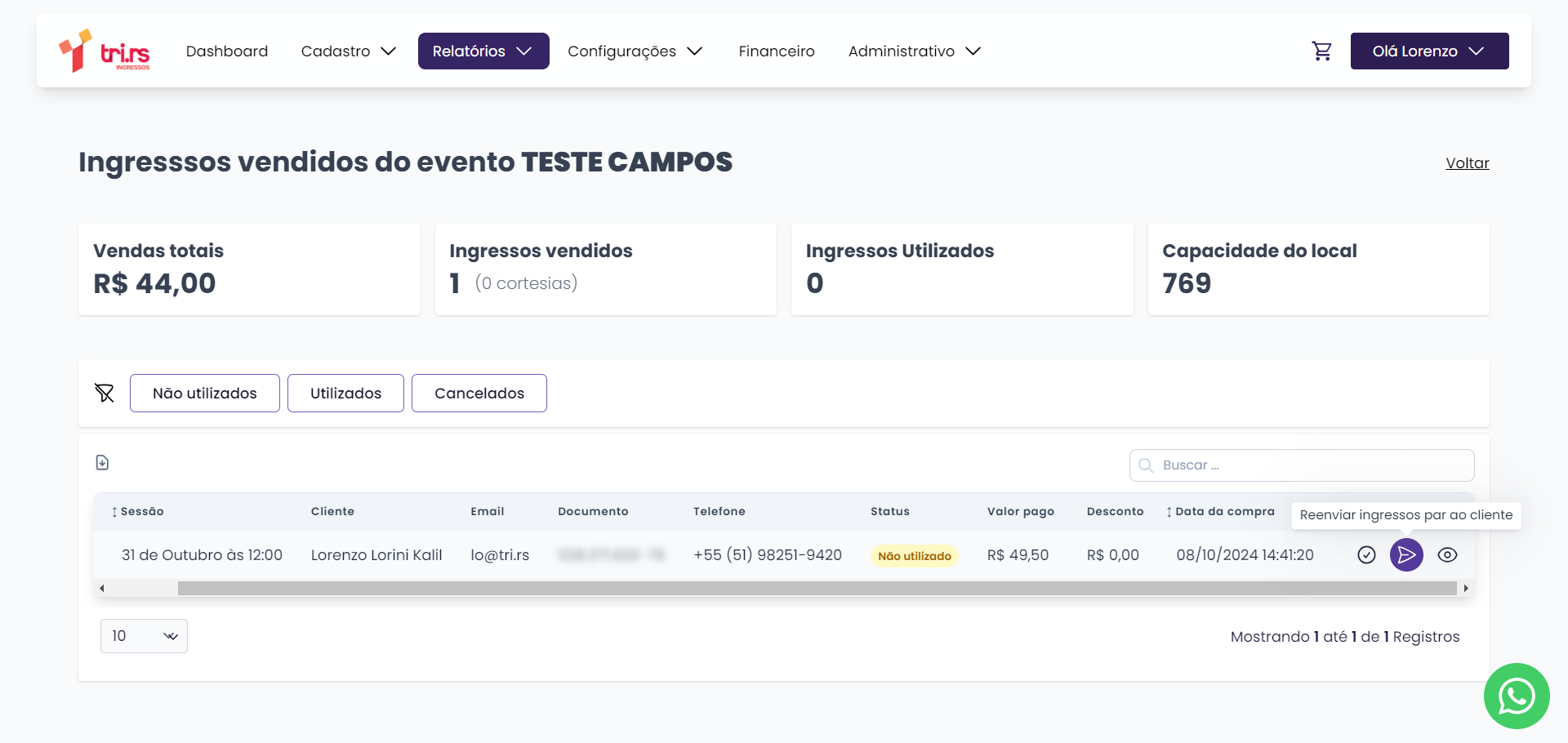
Task: Click the phone number +55 (51) 98251-9420
Action: click(768, 555)
